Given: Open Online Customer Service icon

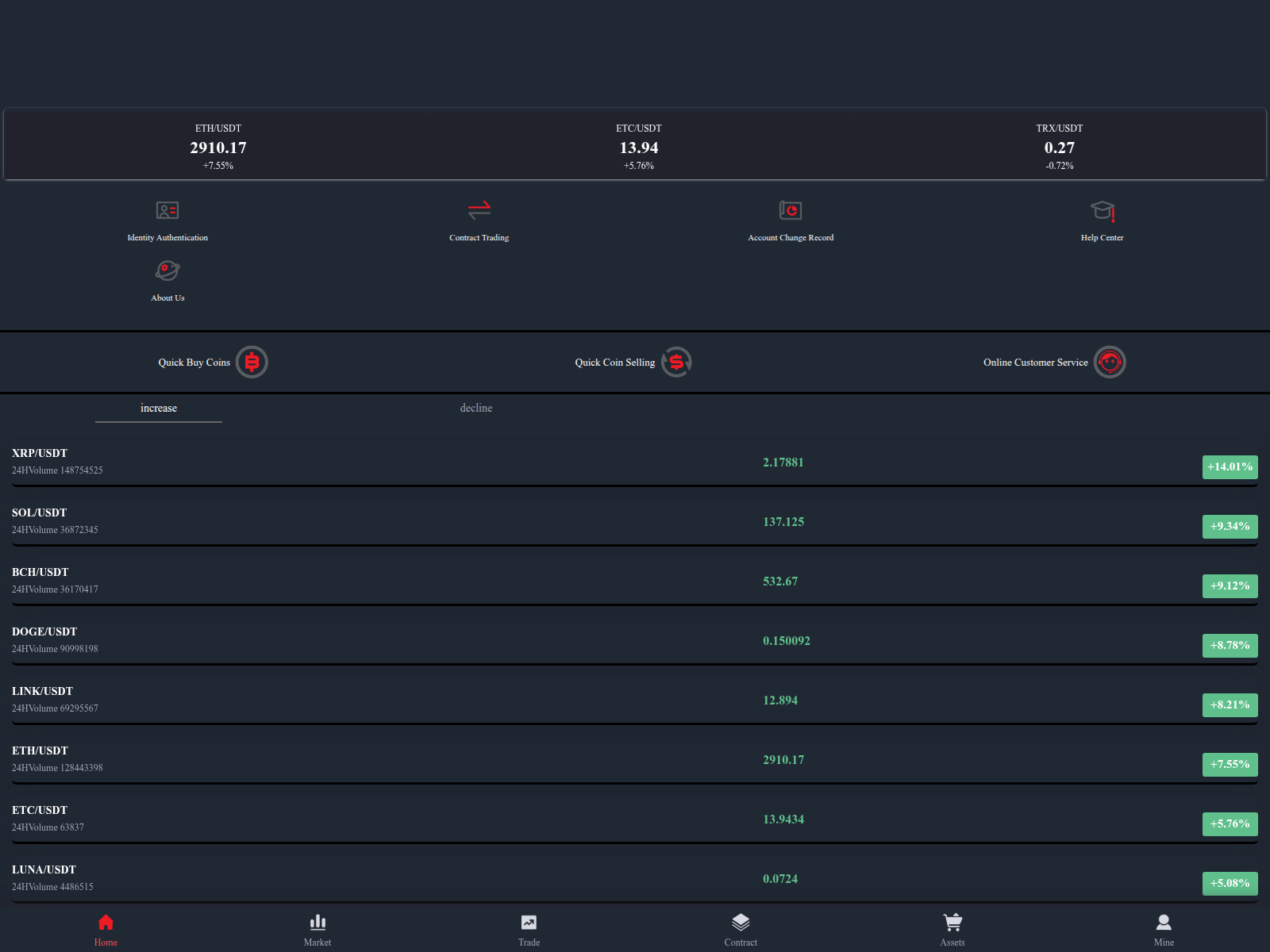Looking at the screenshot, I should pyautogui.click(x=1110, y=363).
